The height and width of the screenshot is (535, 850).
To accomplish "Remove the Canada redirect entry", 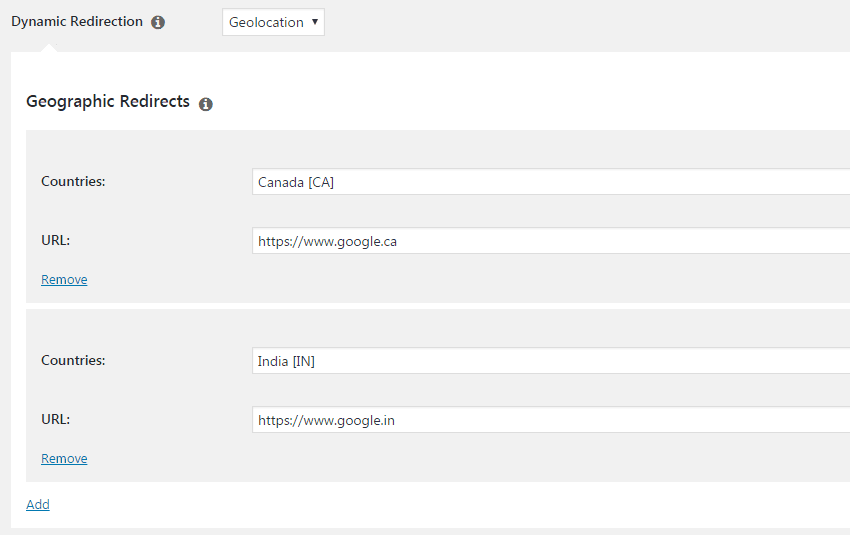I will click(64, 280).
